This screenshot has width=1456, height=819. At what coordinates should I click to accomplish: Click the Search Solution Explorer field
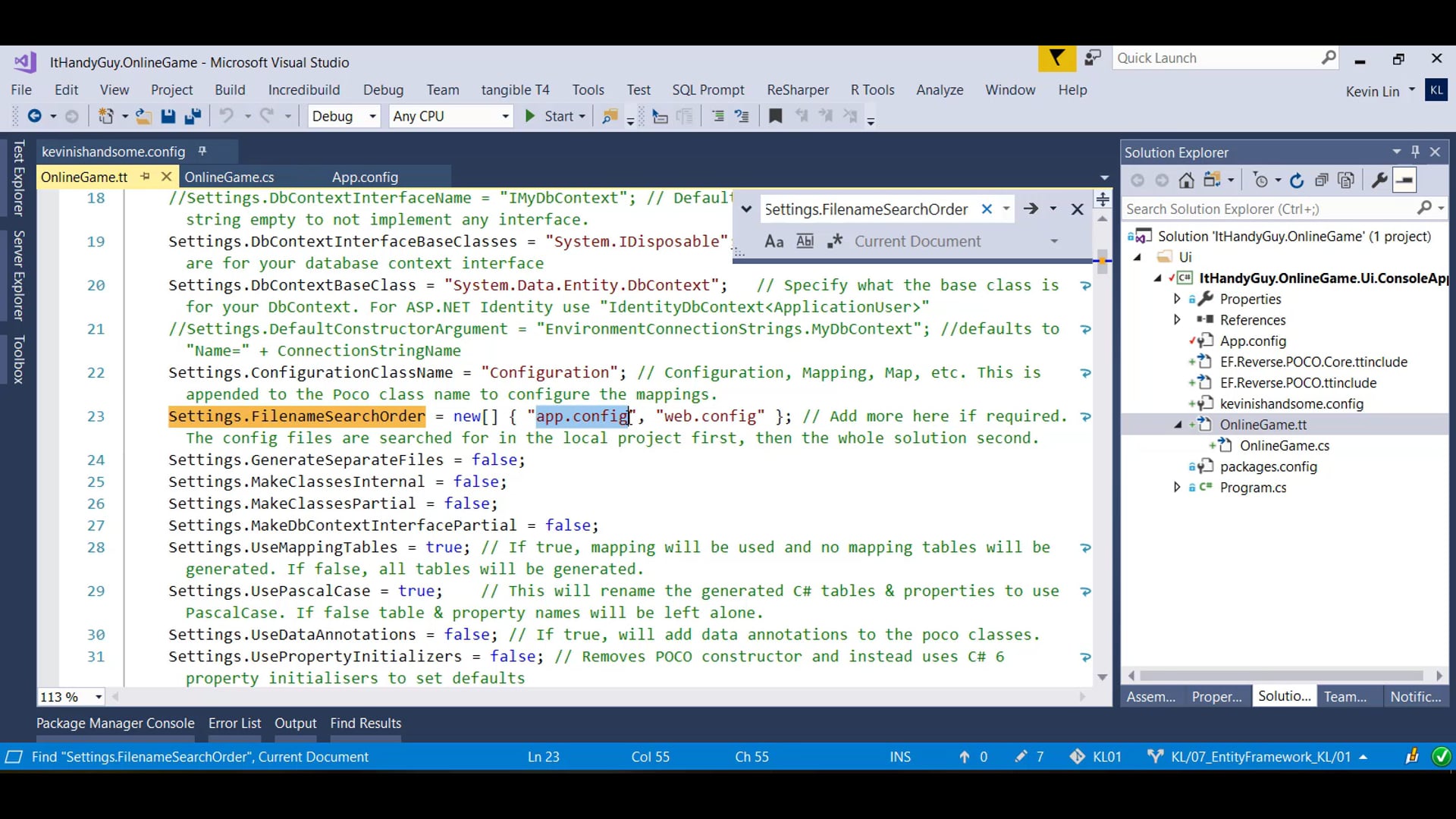pos(1266,209)
